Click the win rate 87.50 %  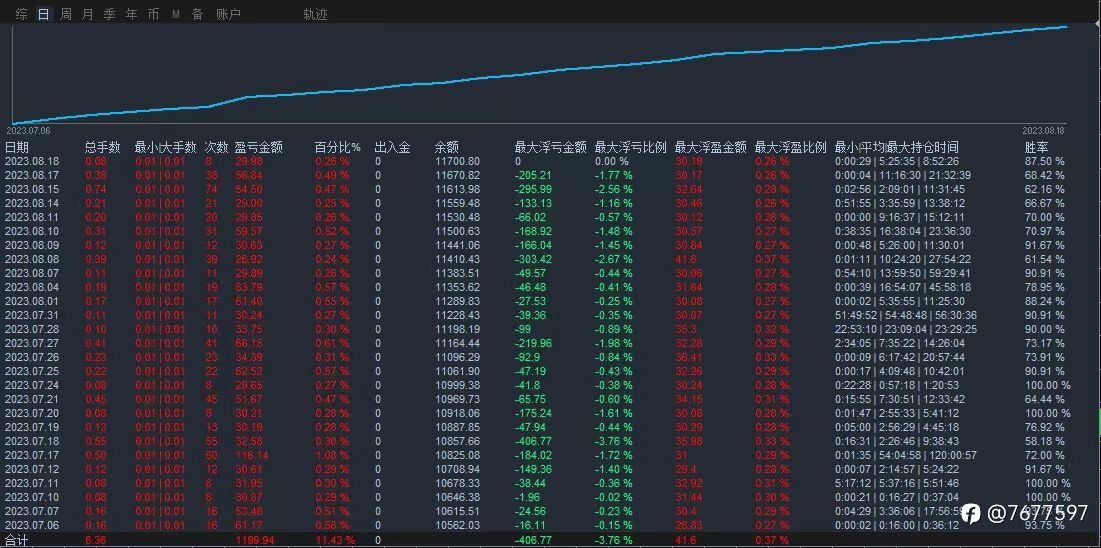(1045, 161)
